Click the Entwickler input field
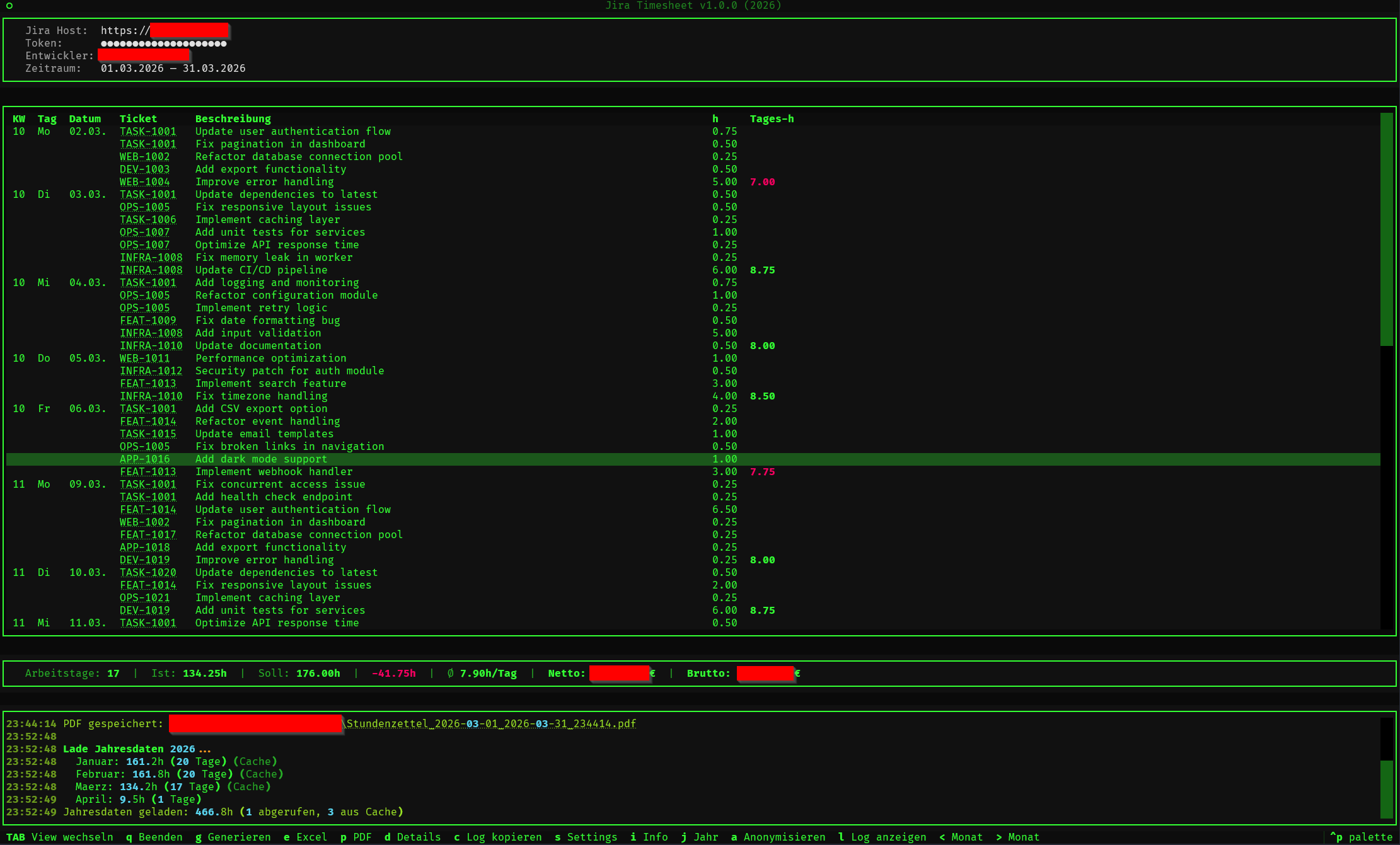 (x=144, y=55)
